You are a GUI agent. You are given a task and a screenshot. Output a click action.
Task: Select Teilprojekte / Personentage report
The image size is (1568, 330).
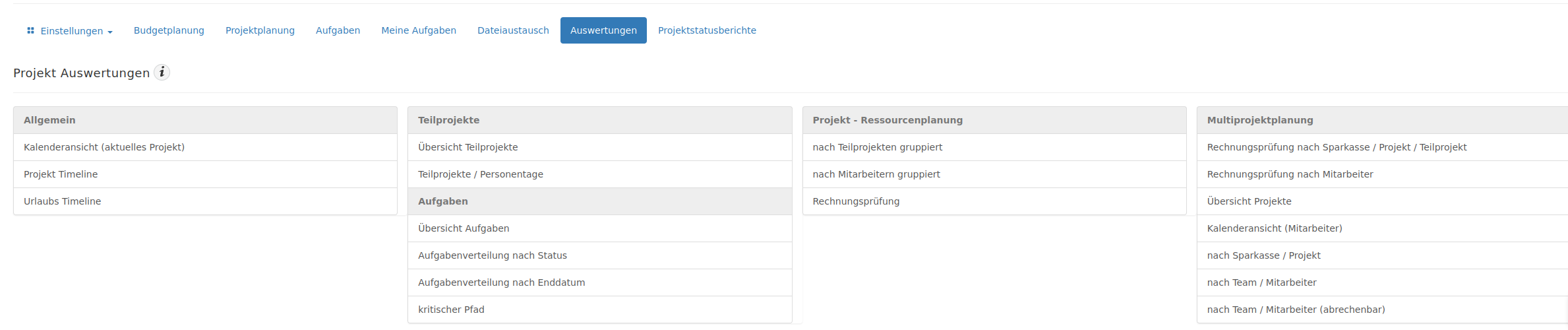pos(599,174)
